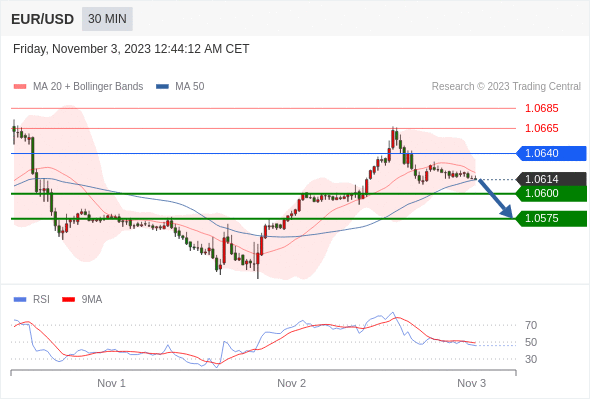Click the 'RSI' legend label
Viewport: 590px width, 400px height.
(41, 300)
